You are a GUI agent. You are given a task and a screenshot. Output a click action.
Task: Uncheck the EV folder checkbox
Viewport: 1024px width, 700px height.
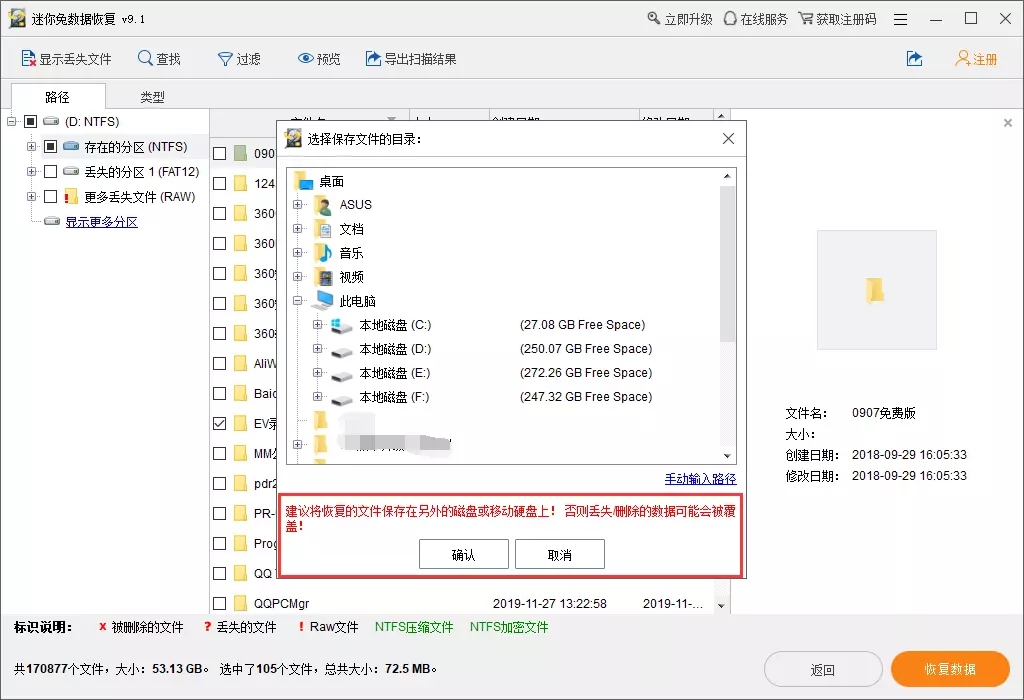(220, 423)
